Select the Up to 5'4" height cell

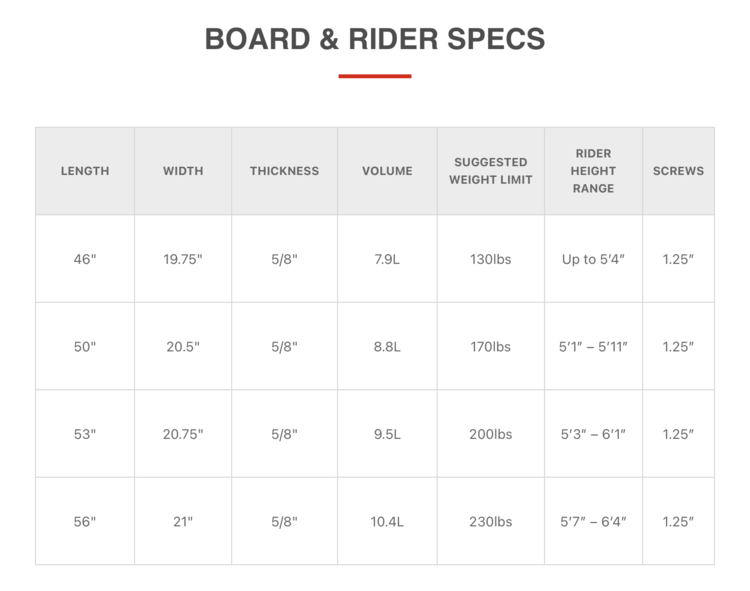[593, 259]
